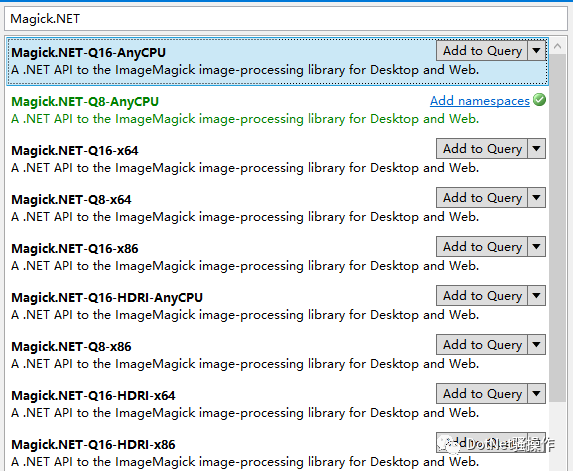Click scrollbar up arrow of package list
The width and height of the screenshot is (573, 471).
click(x=558, y=46)
